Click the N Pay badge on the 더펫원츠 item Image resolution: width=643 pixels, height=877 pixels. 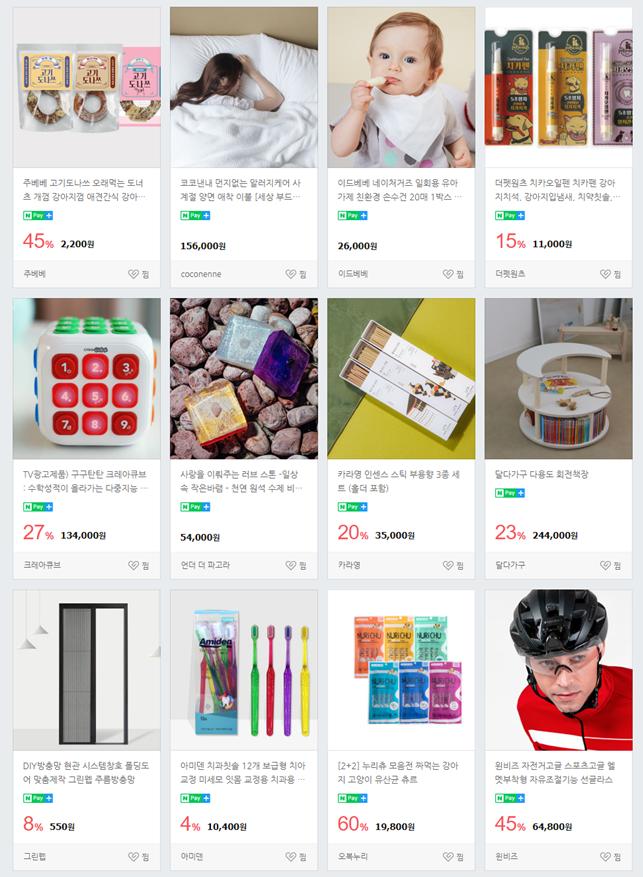point(510,215)
